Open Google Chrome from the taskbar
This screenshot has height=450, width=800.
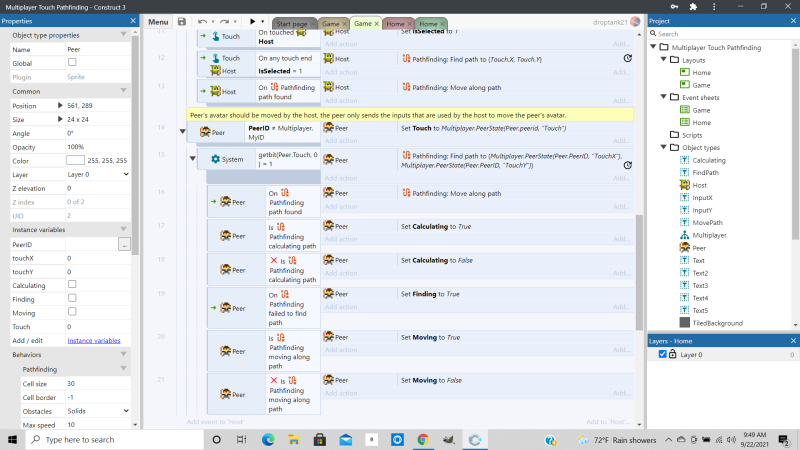(422, 439)
